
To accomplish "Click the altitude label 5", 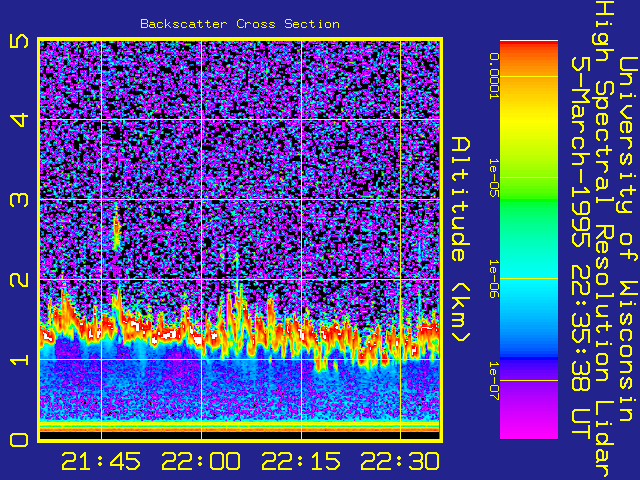I will coord(19,41).
